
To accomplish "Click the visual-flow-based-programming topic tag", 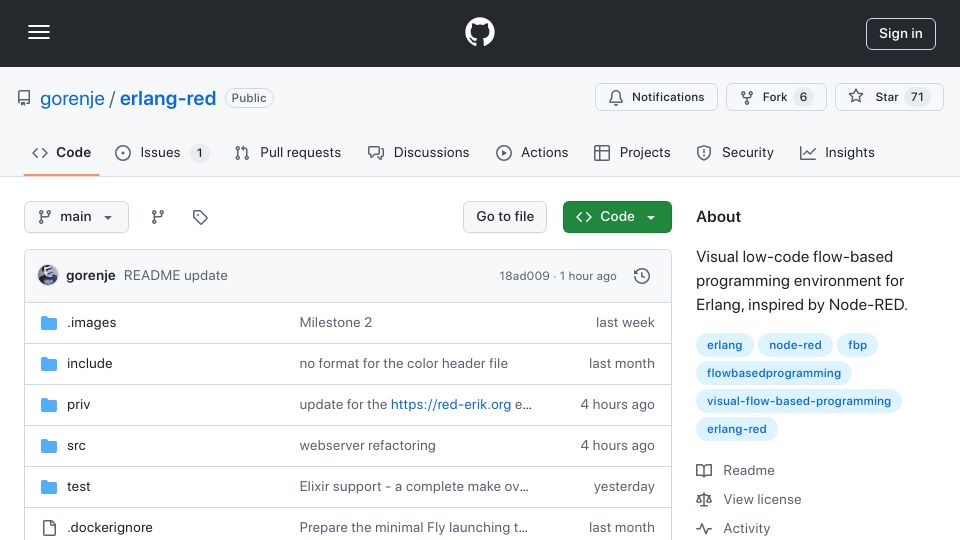I will pos(799,402).
